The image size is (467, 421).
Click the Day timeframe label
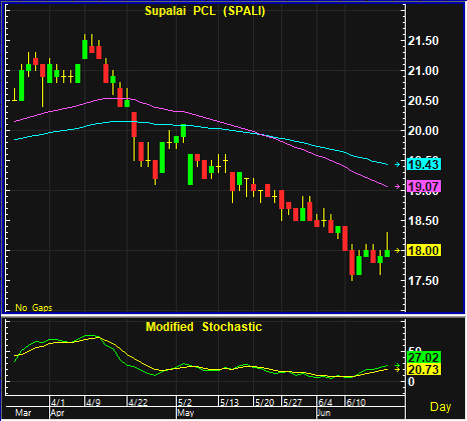coord(440,406)
